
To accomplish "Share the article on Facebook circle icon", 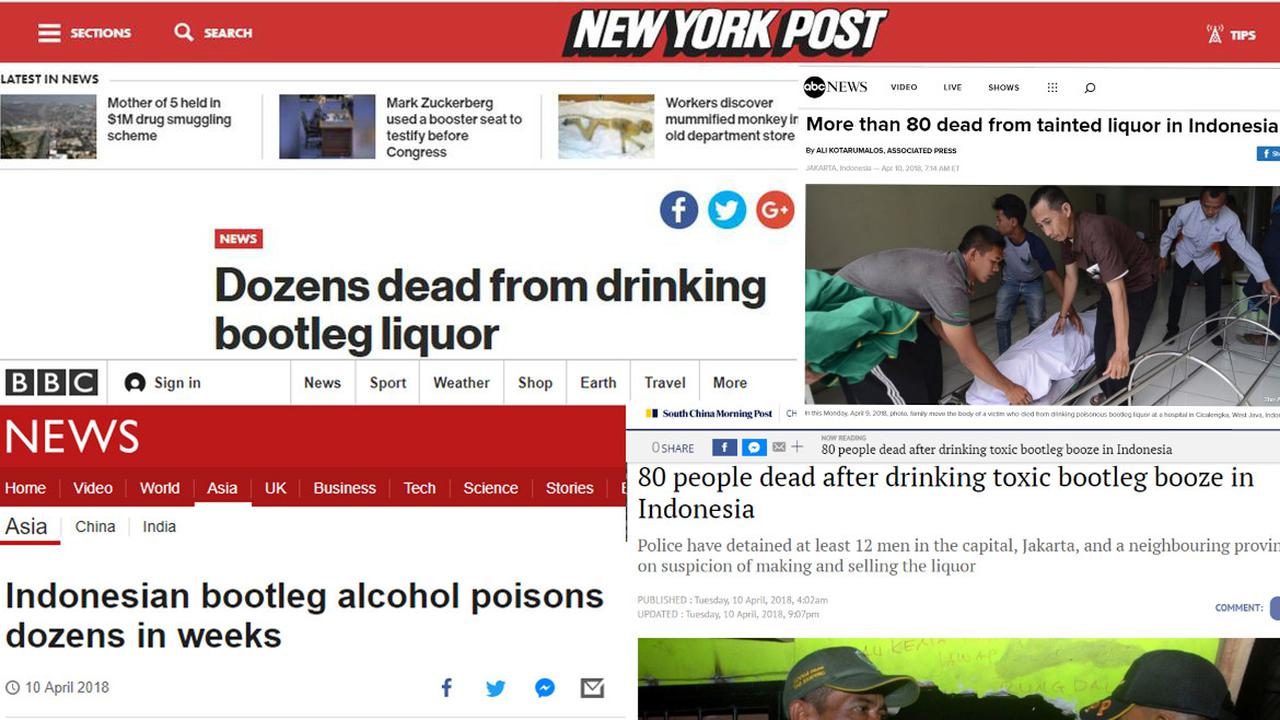I will (x=679, y=210).
